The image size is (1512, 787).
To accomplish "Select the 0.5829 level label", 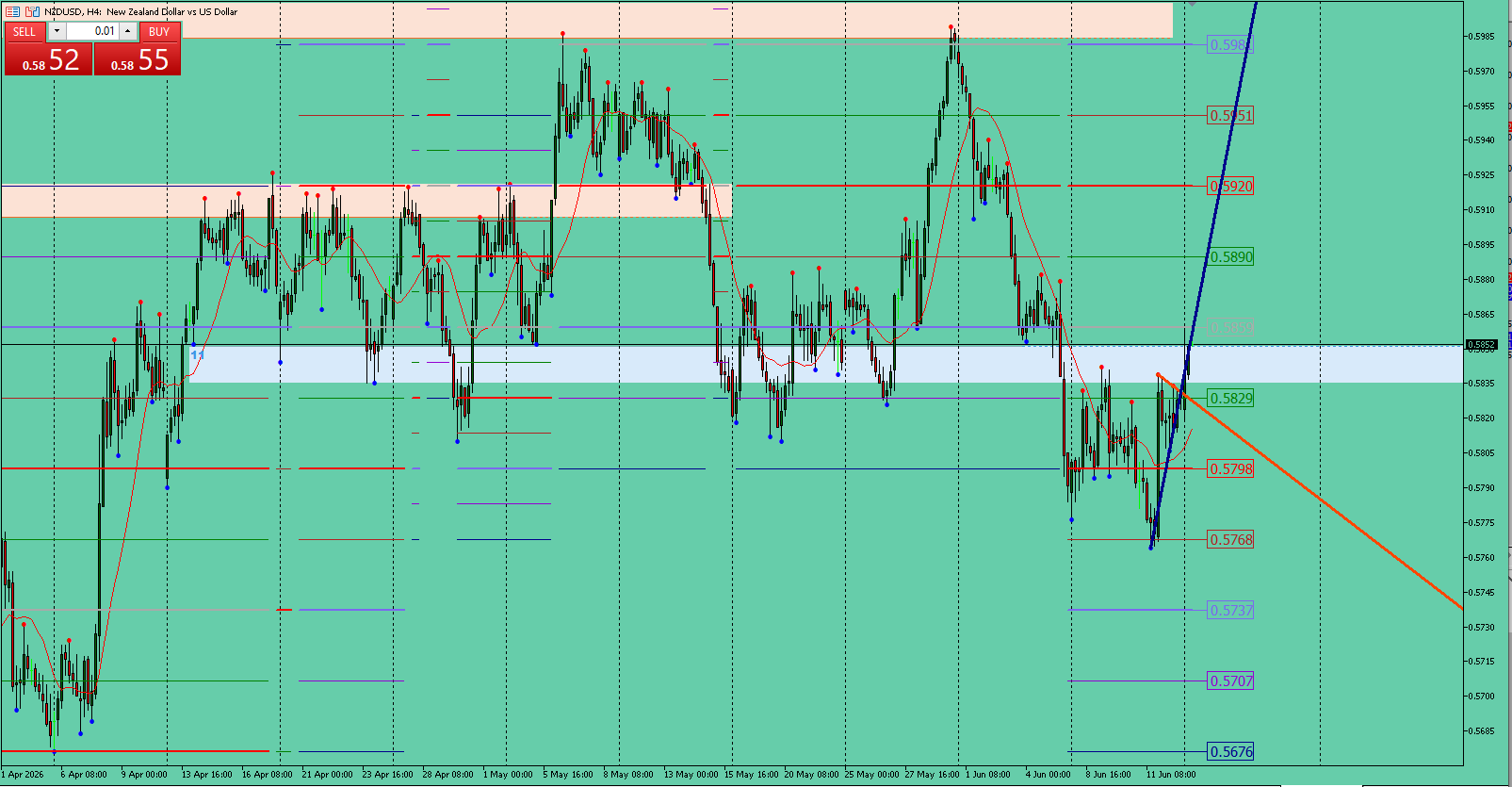I will coord(1231,399).
